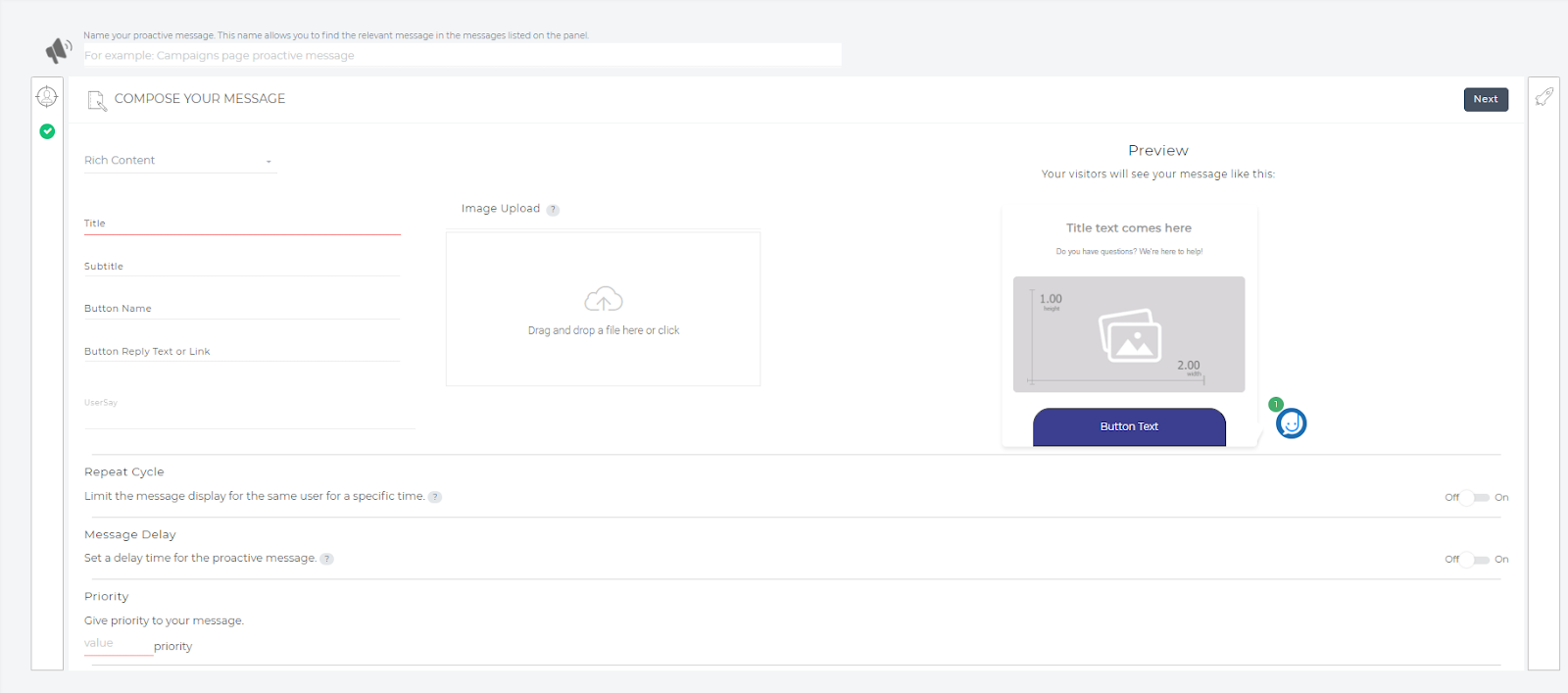Click the green completed checkmark icon
Viewport: 1568px width, 693px height.
click(47, 131)
